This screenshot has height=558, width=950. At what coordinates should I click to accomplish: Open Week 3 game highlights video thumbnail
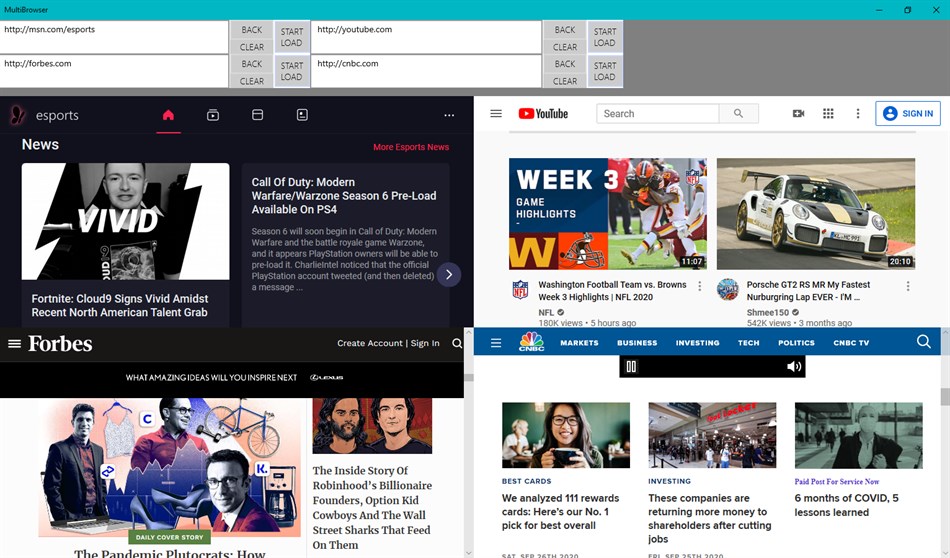[608, 213]
